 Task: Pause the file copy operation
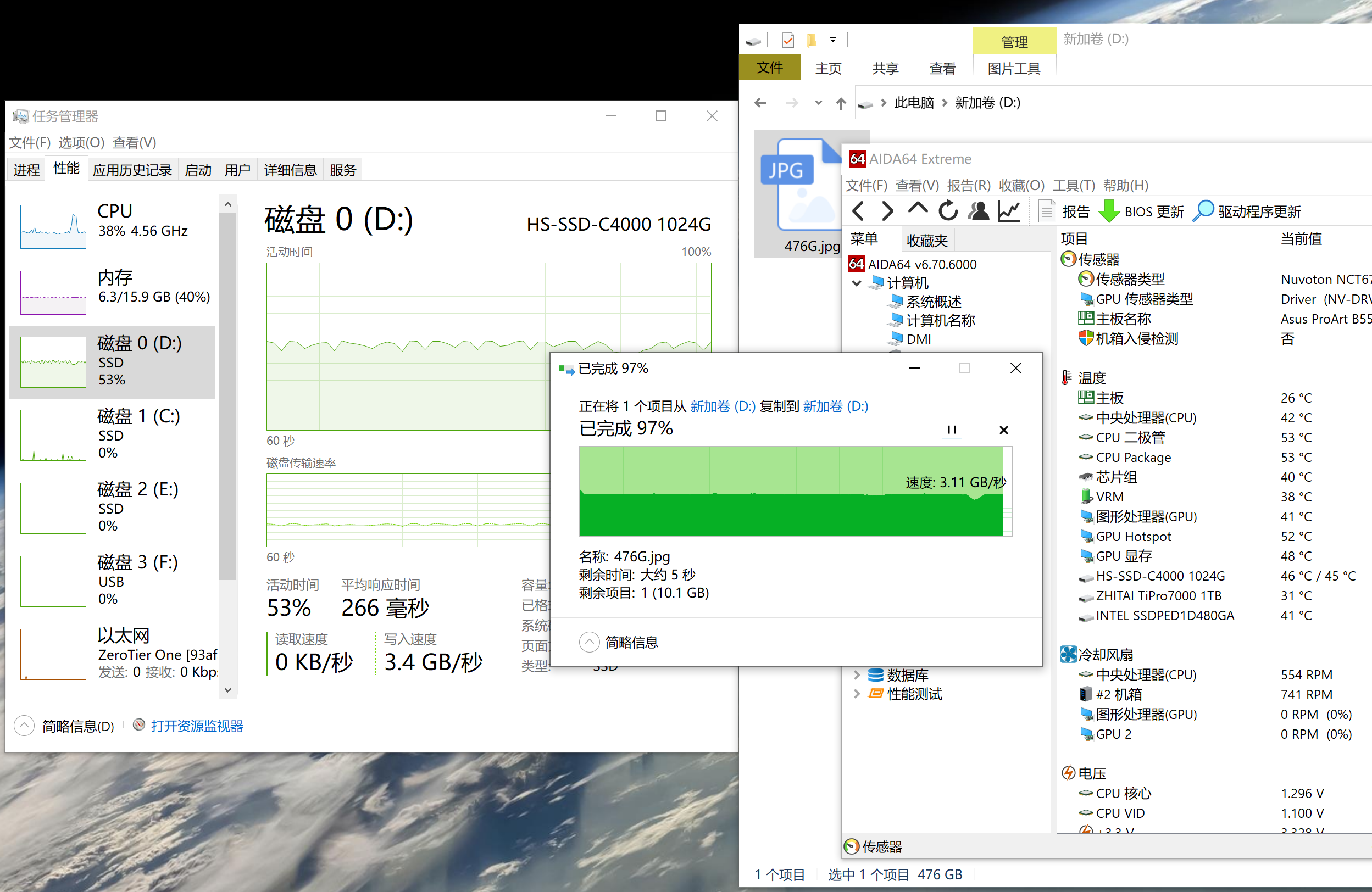pyautogui.click(x=952, y=430)
